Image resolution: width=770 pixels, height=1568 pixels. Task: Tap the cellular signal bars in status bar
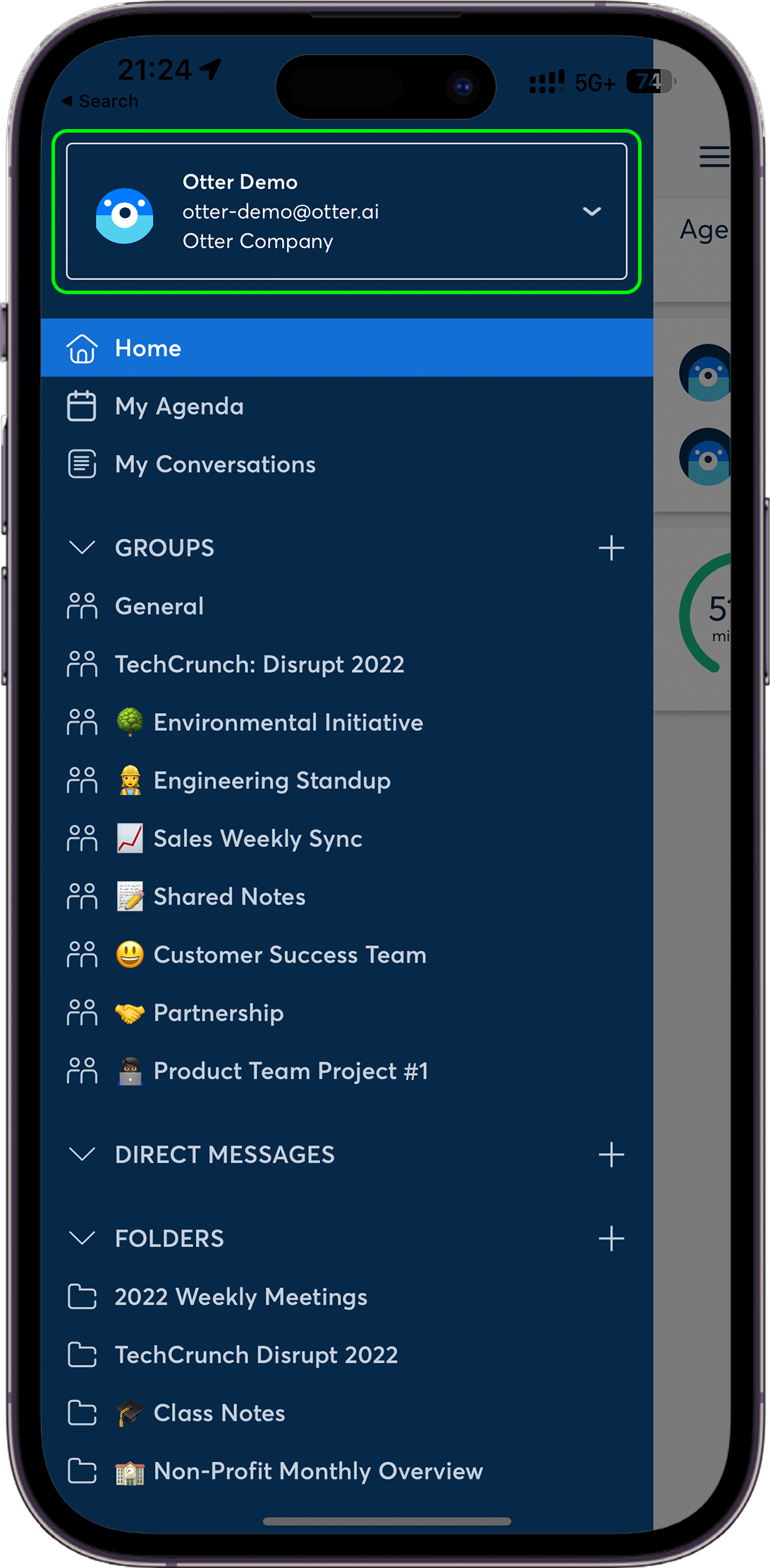point(547,82)
